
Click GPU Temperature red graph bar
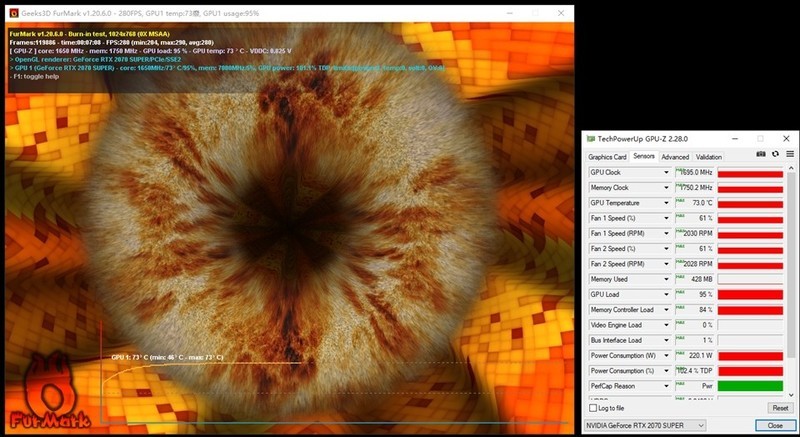coord(750,203)
